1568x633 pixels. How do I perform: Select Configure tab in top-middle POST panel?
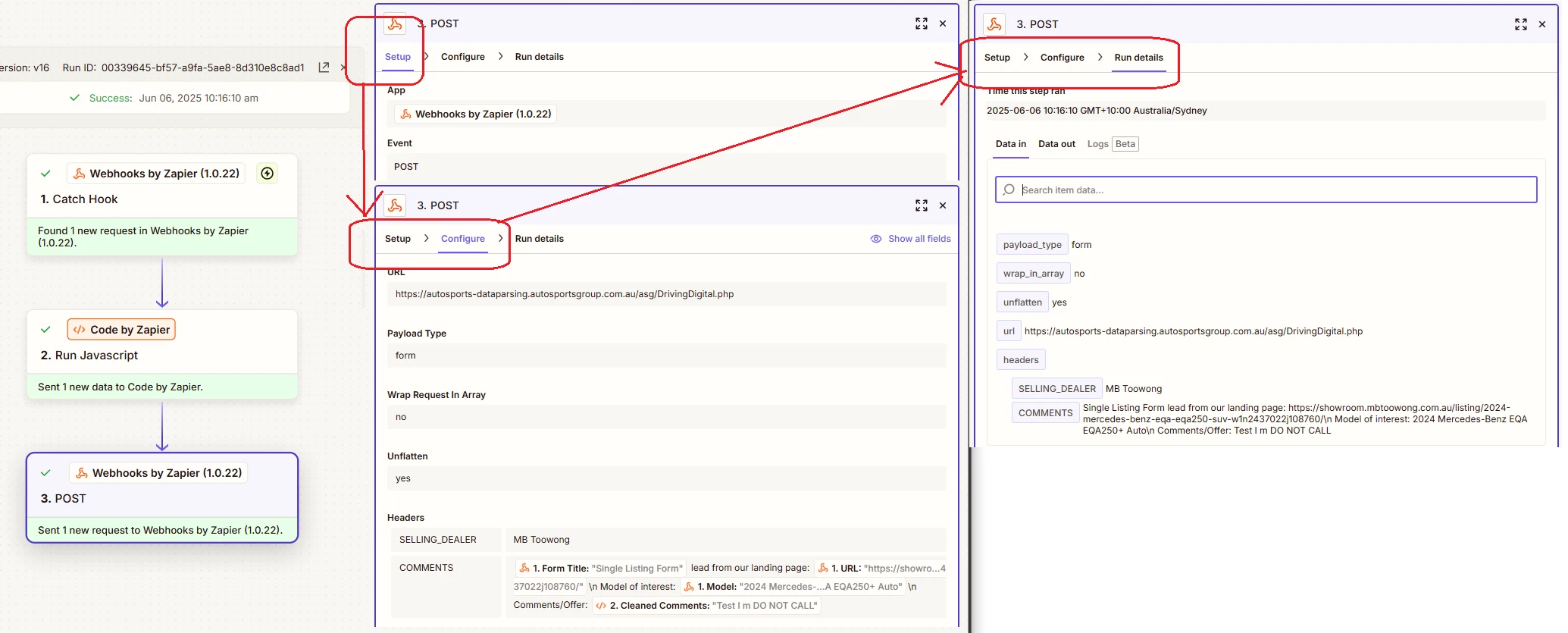point(463,57)
